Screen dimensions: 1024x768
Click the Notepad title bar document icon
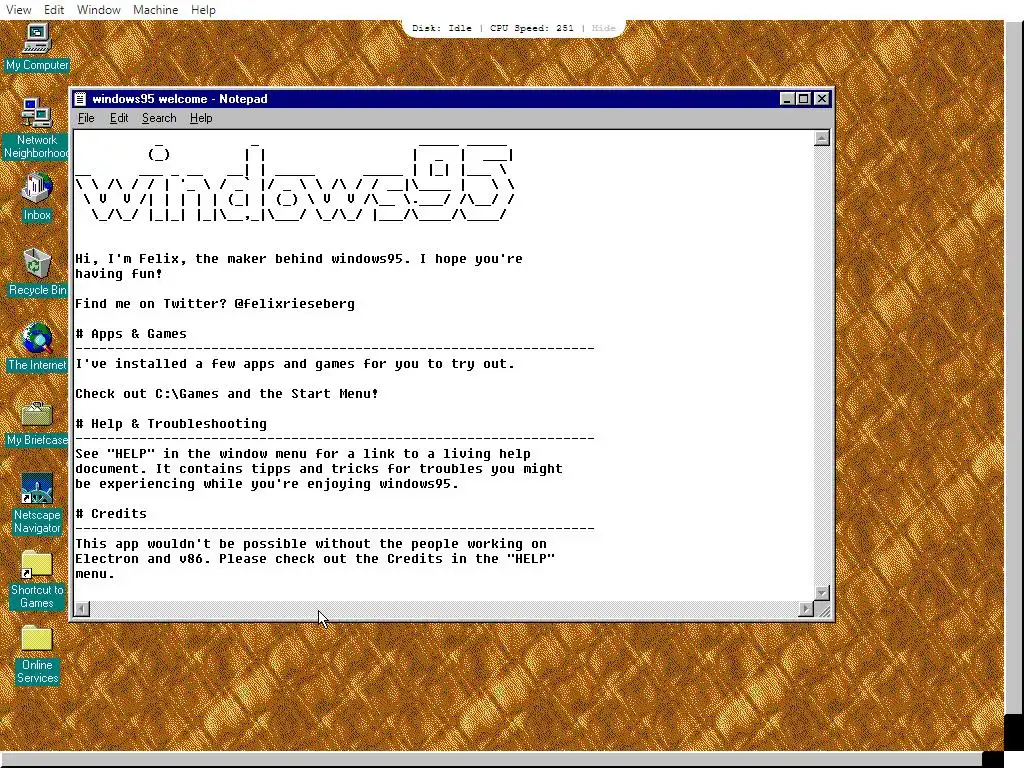(80, 99)
